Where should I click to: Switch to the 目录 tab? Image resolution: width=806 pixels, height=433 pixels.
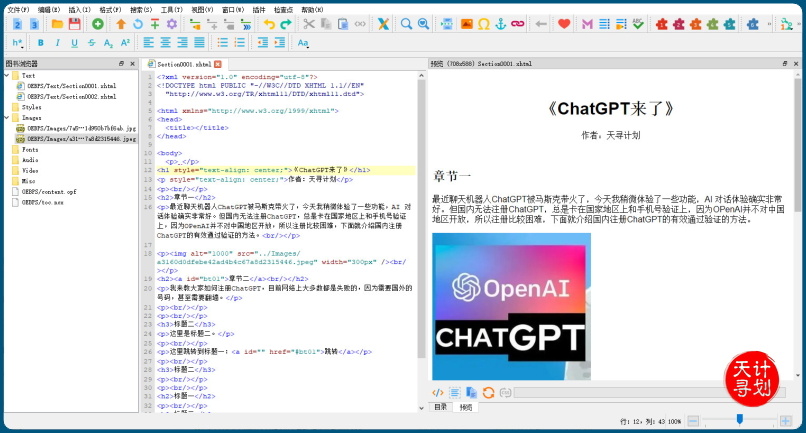click(440, 407)
